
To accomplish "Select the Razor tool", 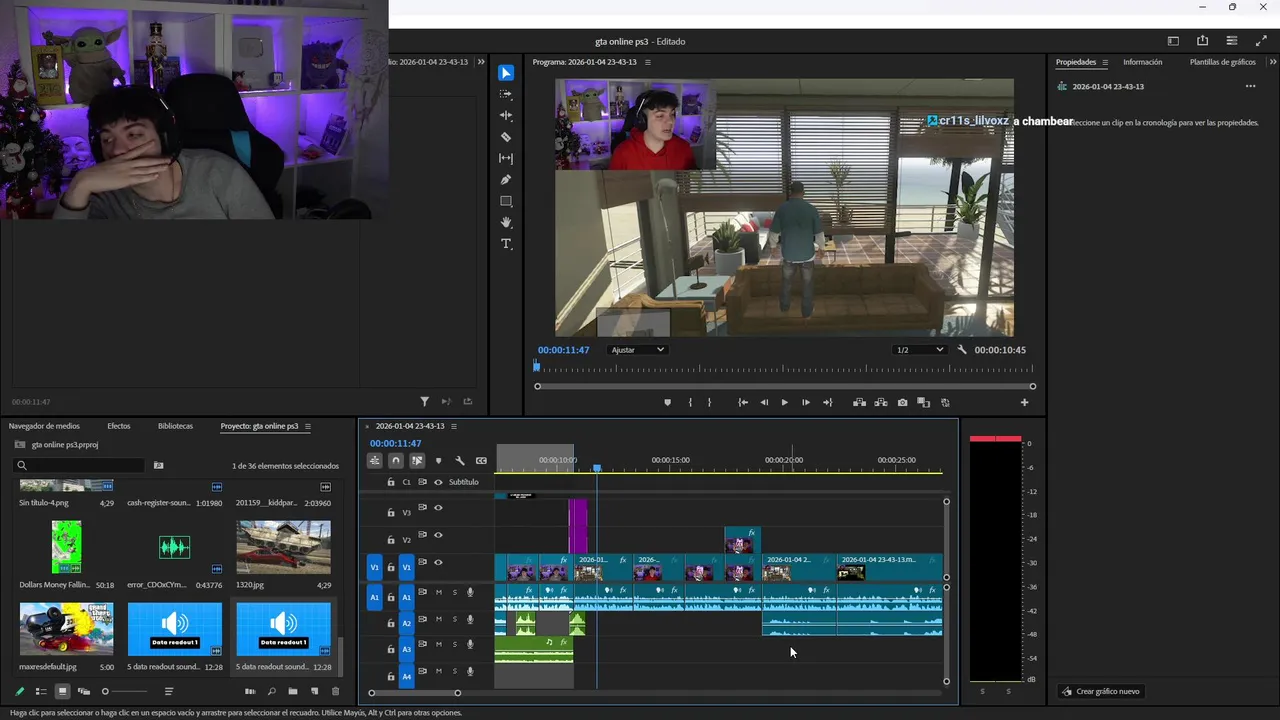I will [506, 137].
